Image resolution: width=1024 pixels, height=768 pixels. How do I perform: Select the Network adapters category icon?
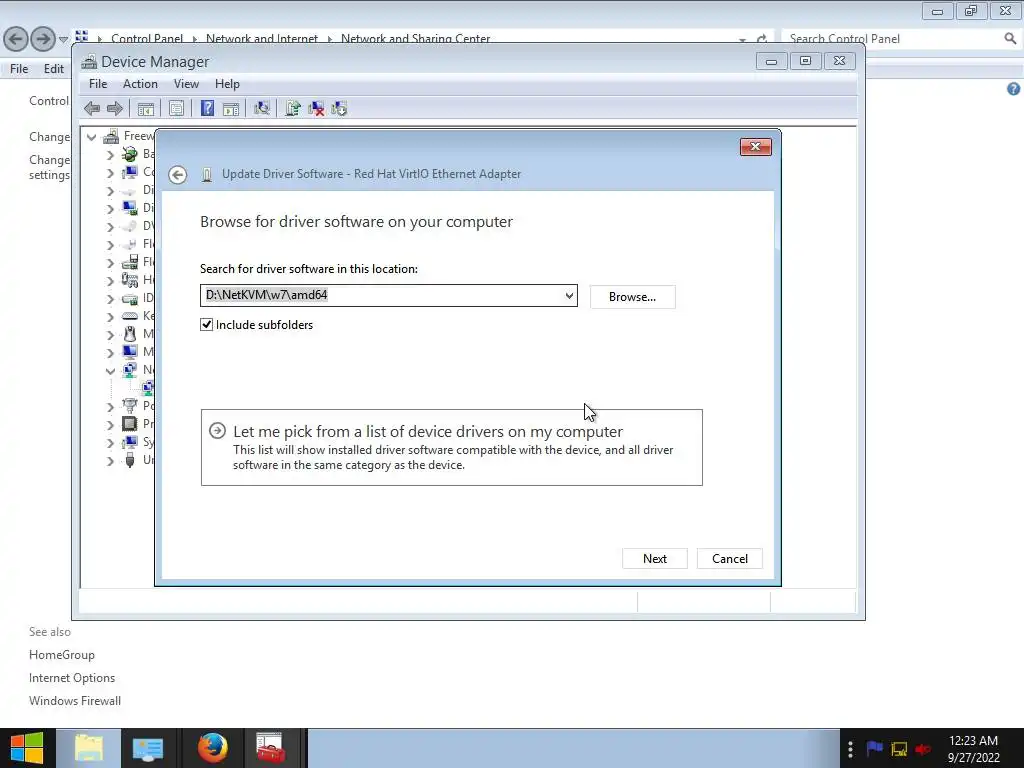pyautogui.click(x=130, y=370)
